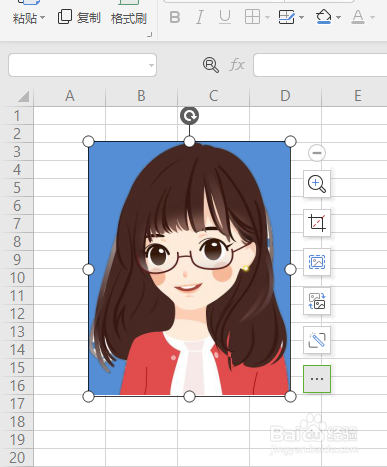387x467 pixels.
Task: Click the formula bar magnifier icon
Action: coord(211,65)
